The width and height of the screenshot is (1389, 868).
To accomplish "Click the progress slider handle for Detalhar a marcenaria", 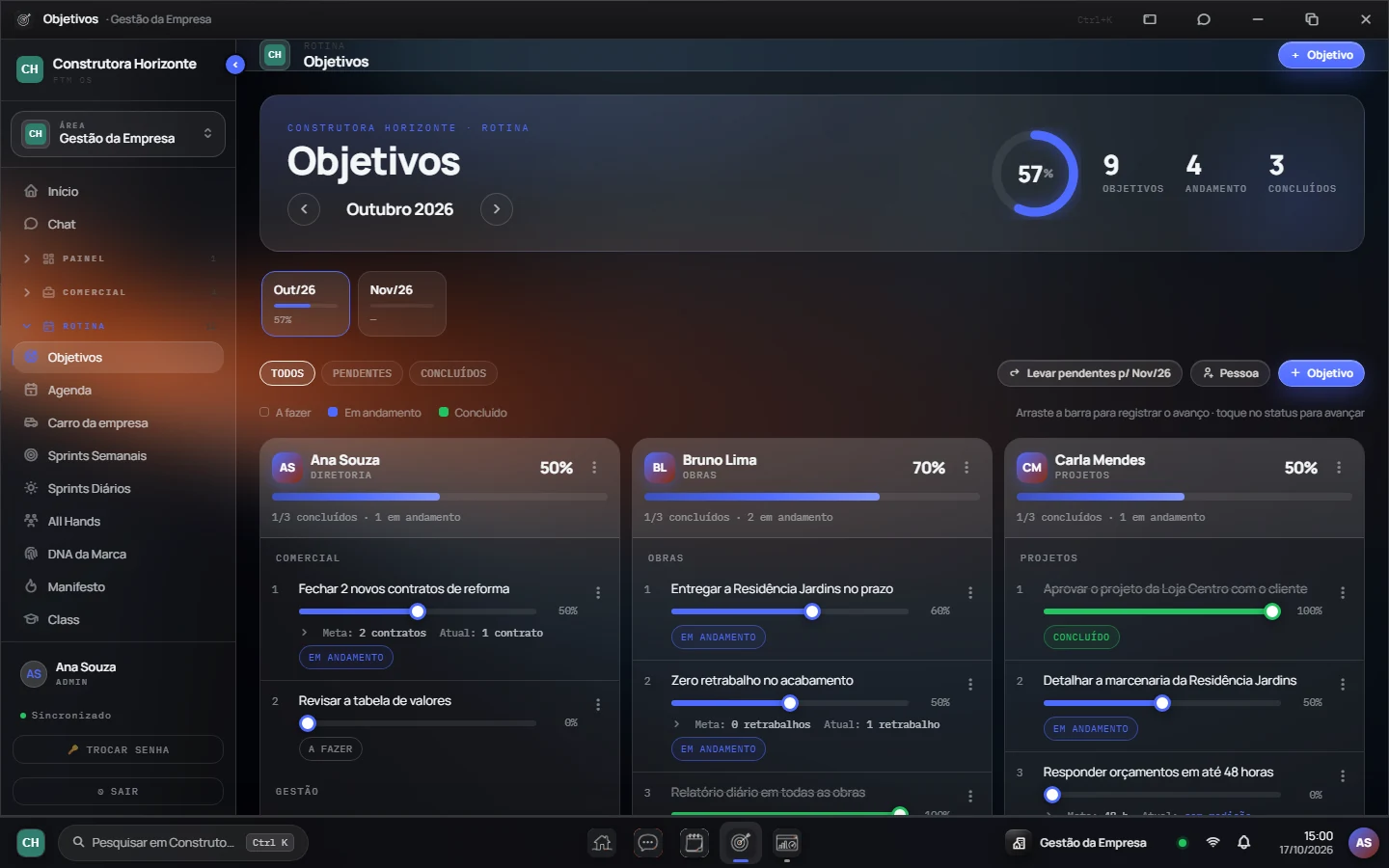I will [1162, 703].
